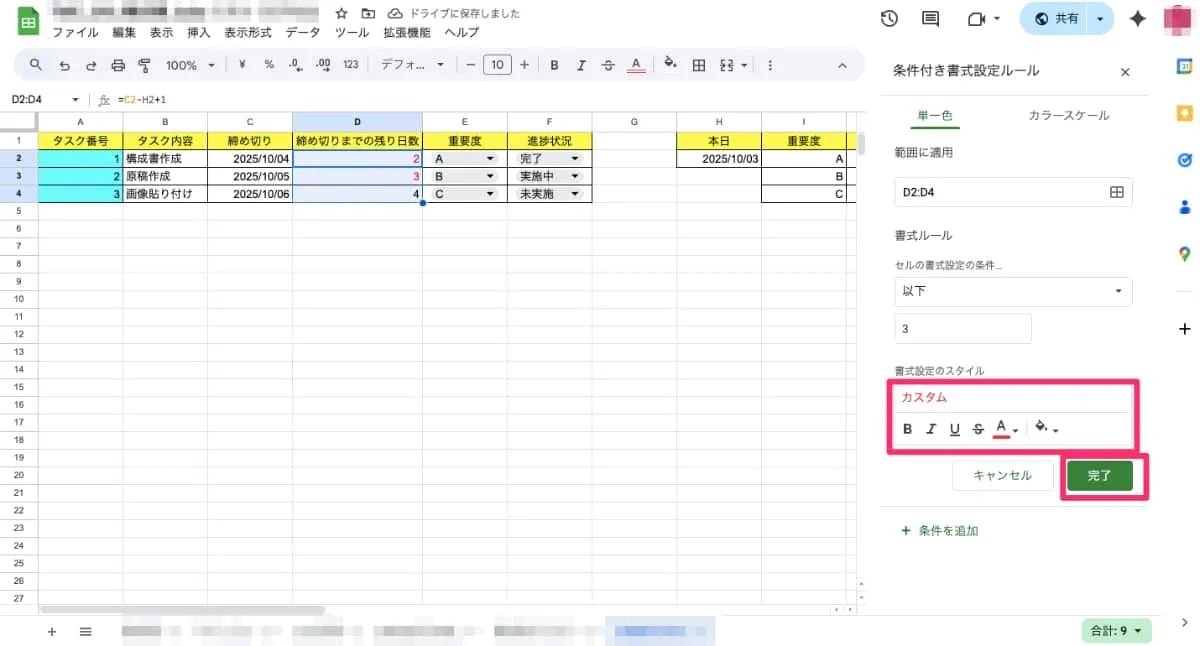Open the comments panel icon
The height and width of the screenshot is (646, 1200).
[928, 18]
